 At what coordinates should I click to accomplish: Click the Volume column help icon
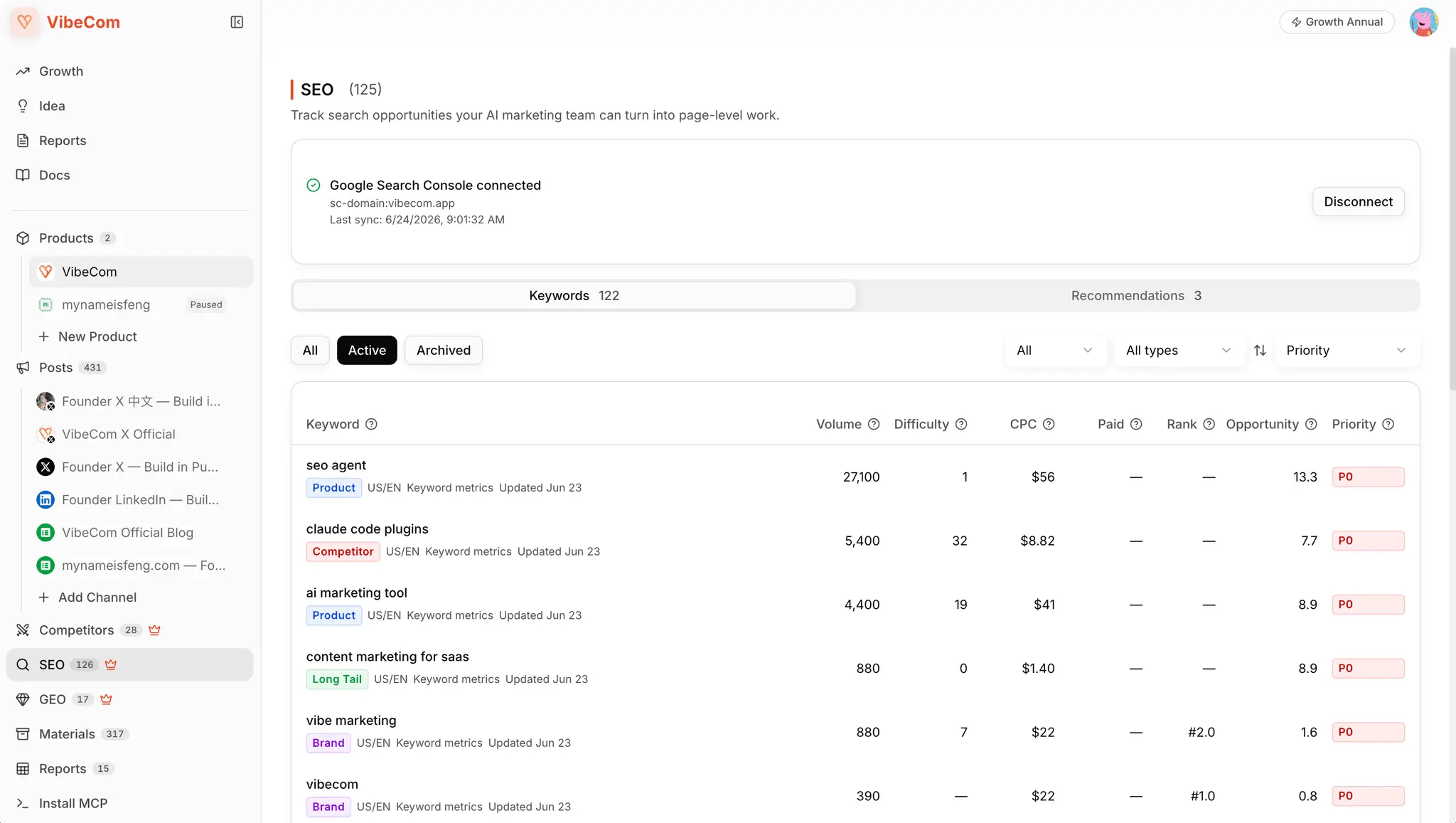click(874, 425)
